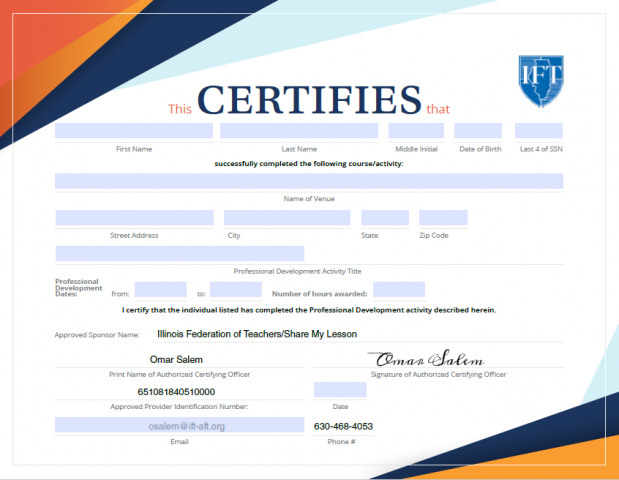Click the 'Professional Development Dates:' label
619x480 pixels.
78,287
